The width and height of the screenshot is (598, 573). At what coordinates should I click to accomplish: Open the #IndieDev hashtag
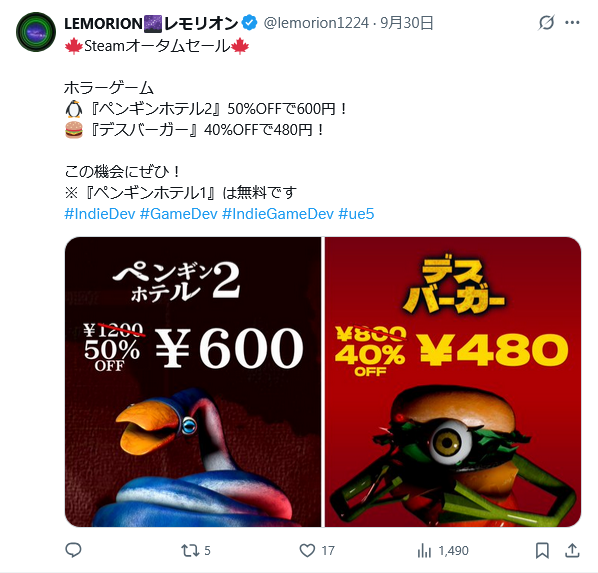click(100, 214)
